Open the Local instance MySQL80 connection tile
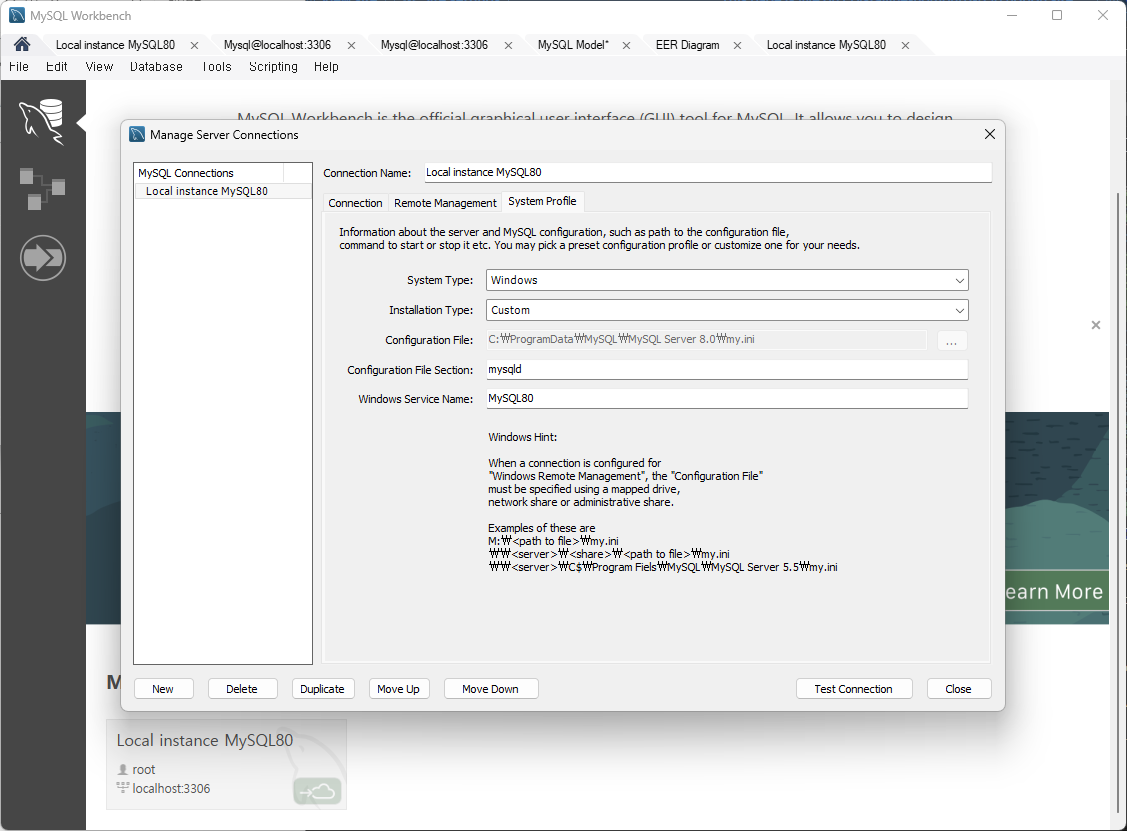 pos(226,764)
